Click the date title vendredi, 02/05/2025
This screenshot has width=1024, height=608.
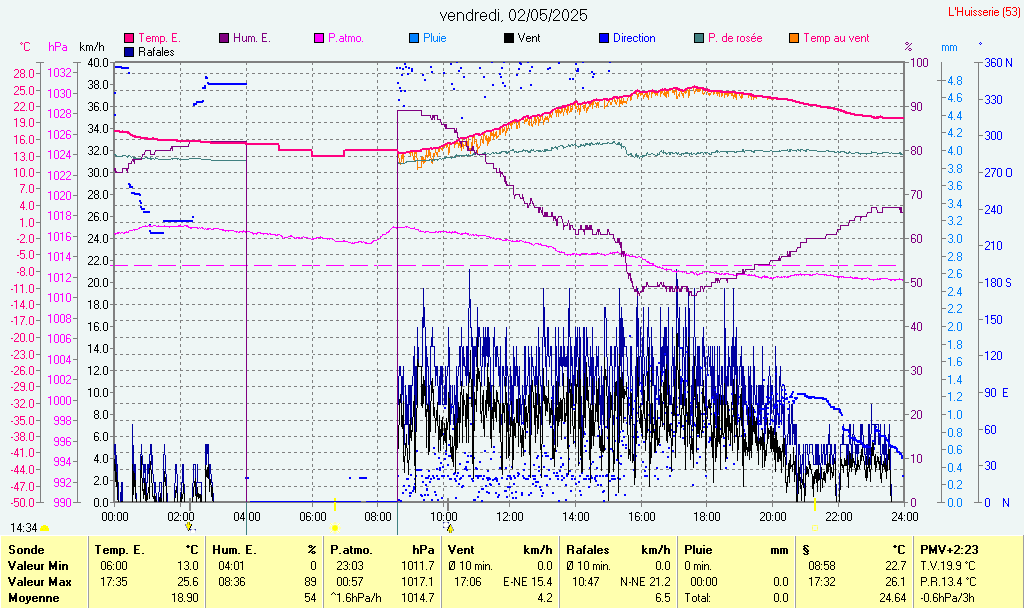pos(513,15)
